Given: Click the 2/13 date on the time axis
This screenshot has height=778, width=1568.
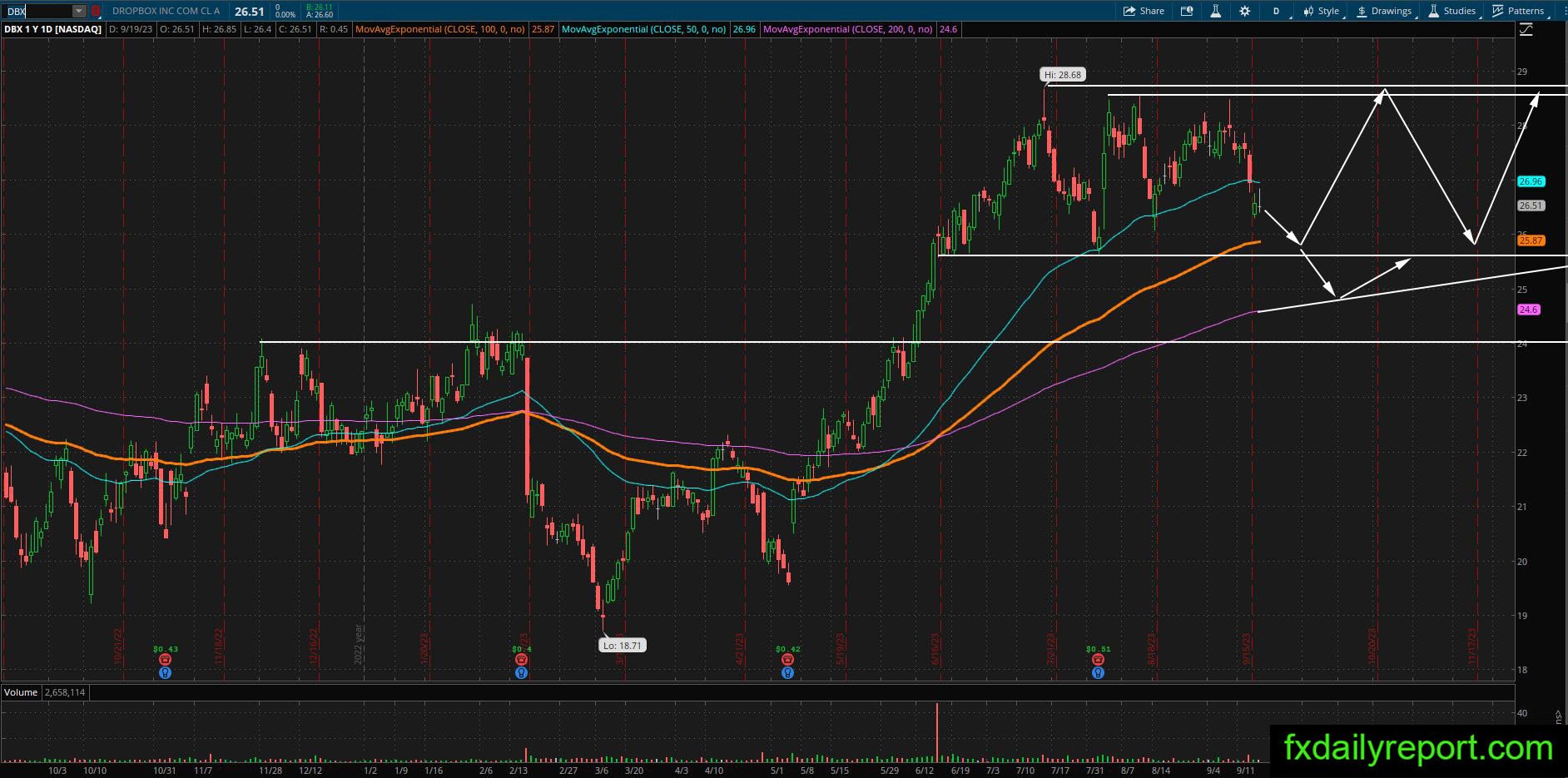Looking at the screenshot, I should 519,771.
